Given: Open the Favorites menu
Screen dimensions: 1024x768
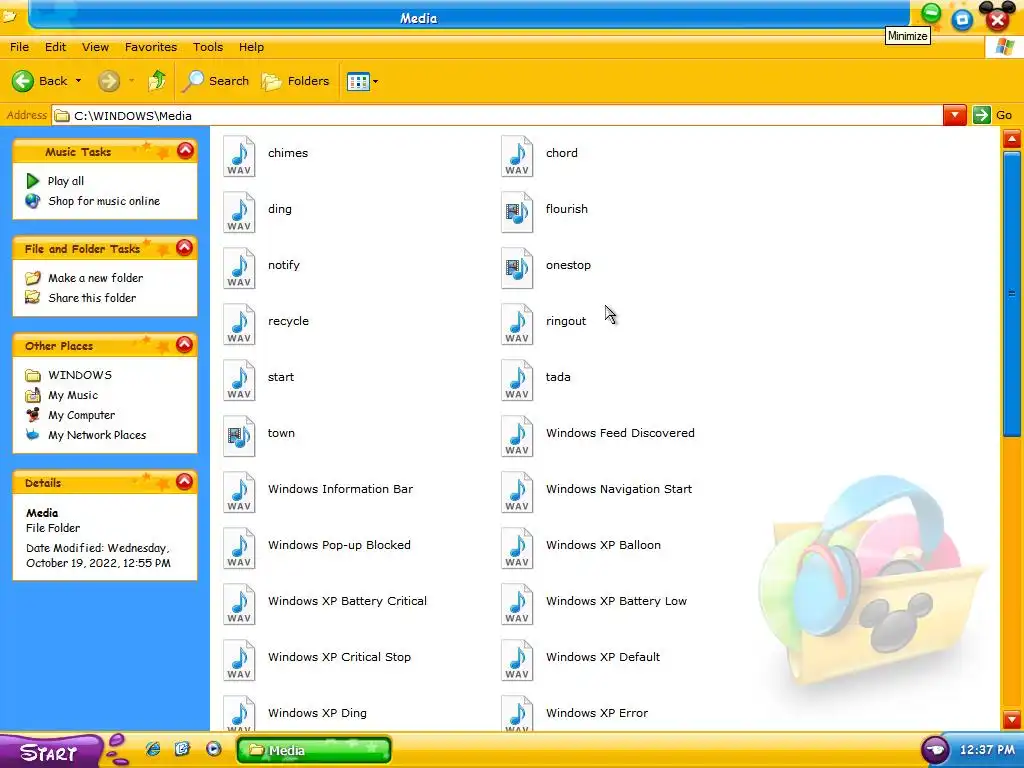Looking at the screenshot, I should tap(151, 47).
